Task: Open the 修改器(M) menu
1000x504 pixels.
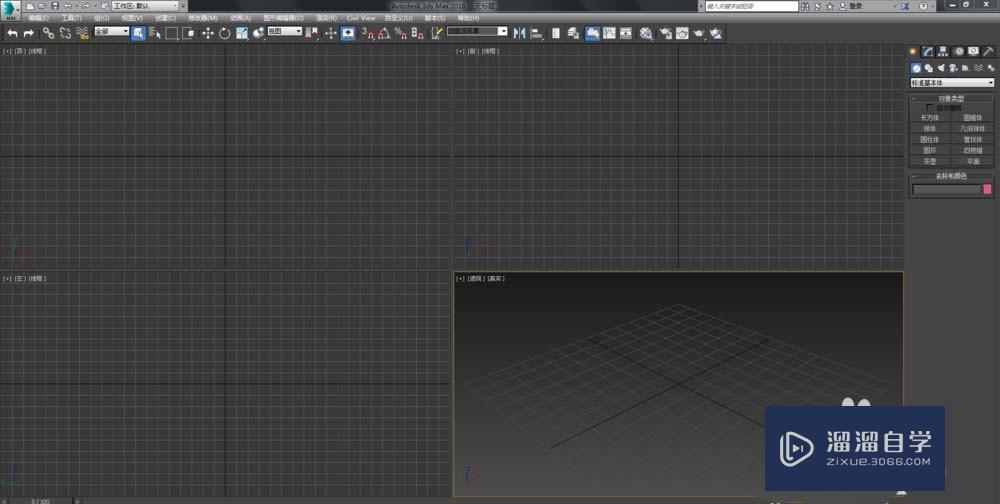Action: pos(203,18)
